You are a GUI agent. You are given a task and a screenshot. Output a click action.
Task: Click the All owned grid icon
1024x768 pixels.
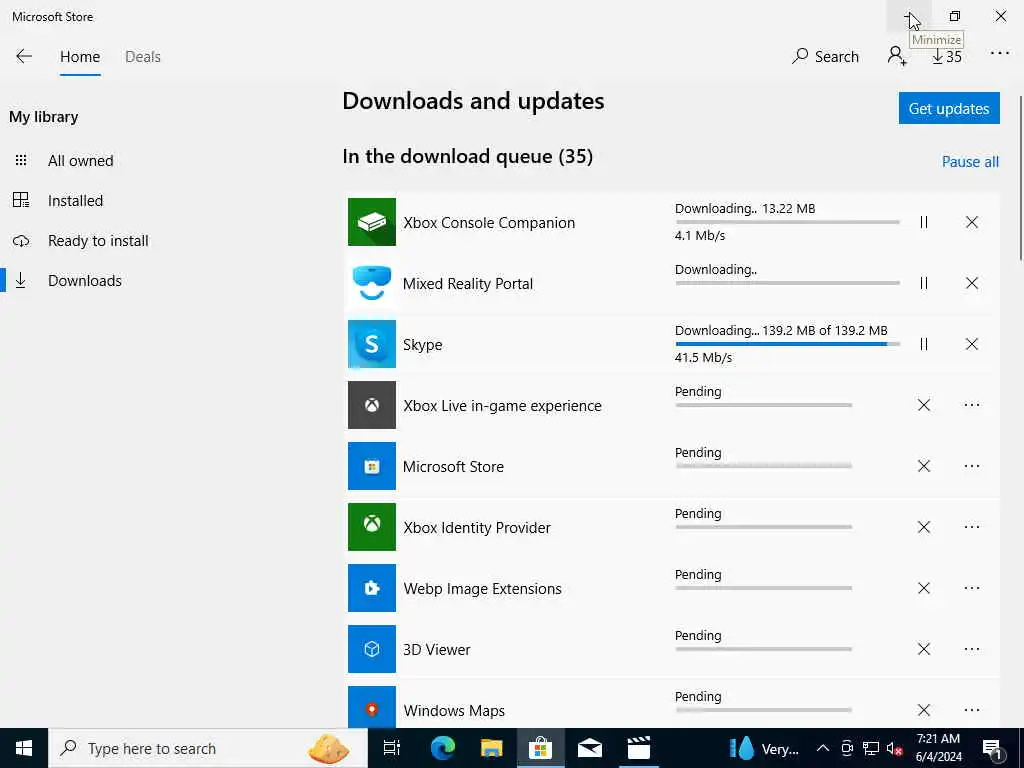click(21, 160)
